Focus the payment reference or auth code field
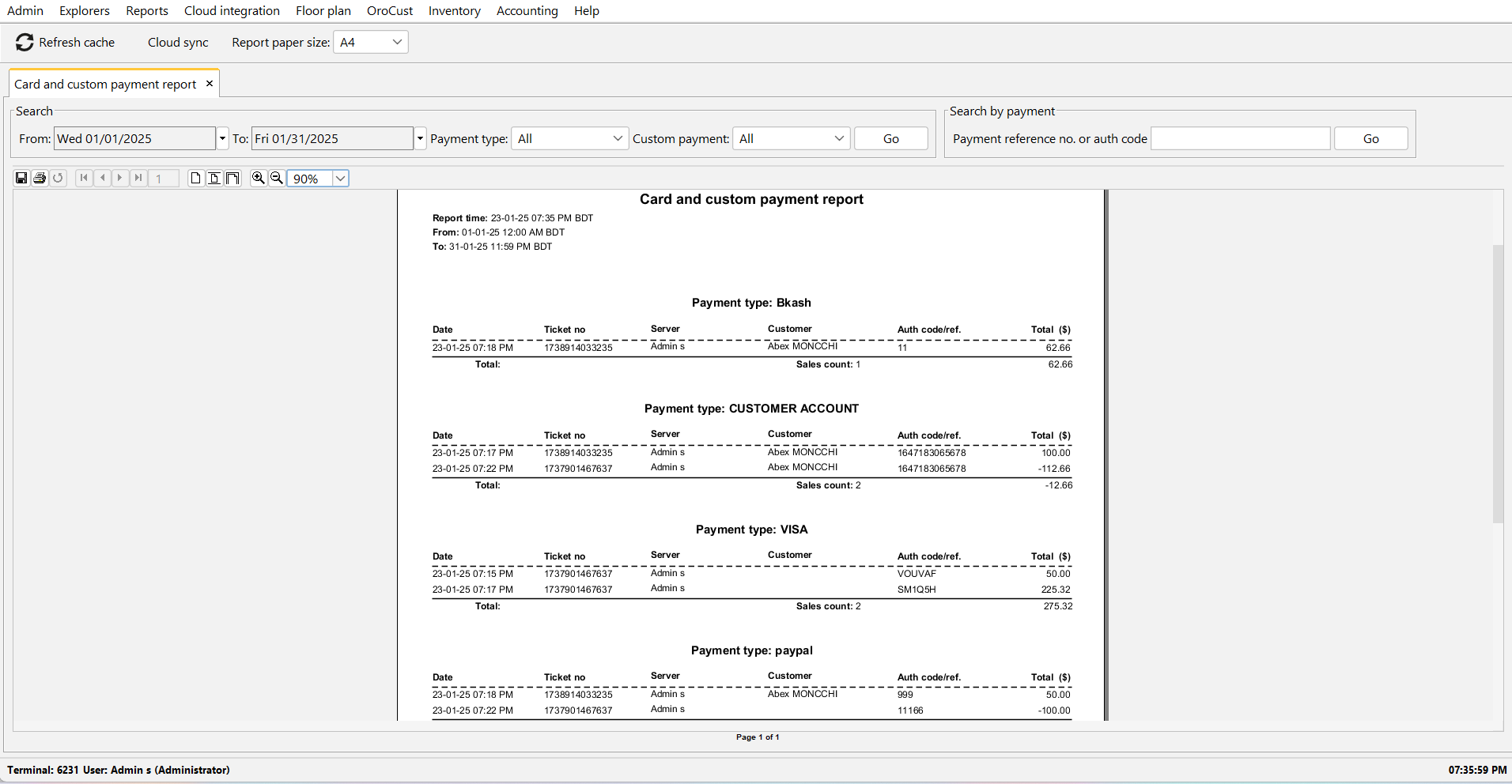The image size is (1512, 784). (1240, 138)
